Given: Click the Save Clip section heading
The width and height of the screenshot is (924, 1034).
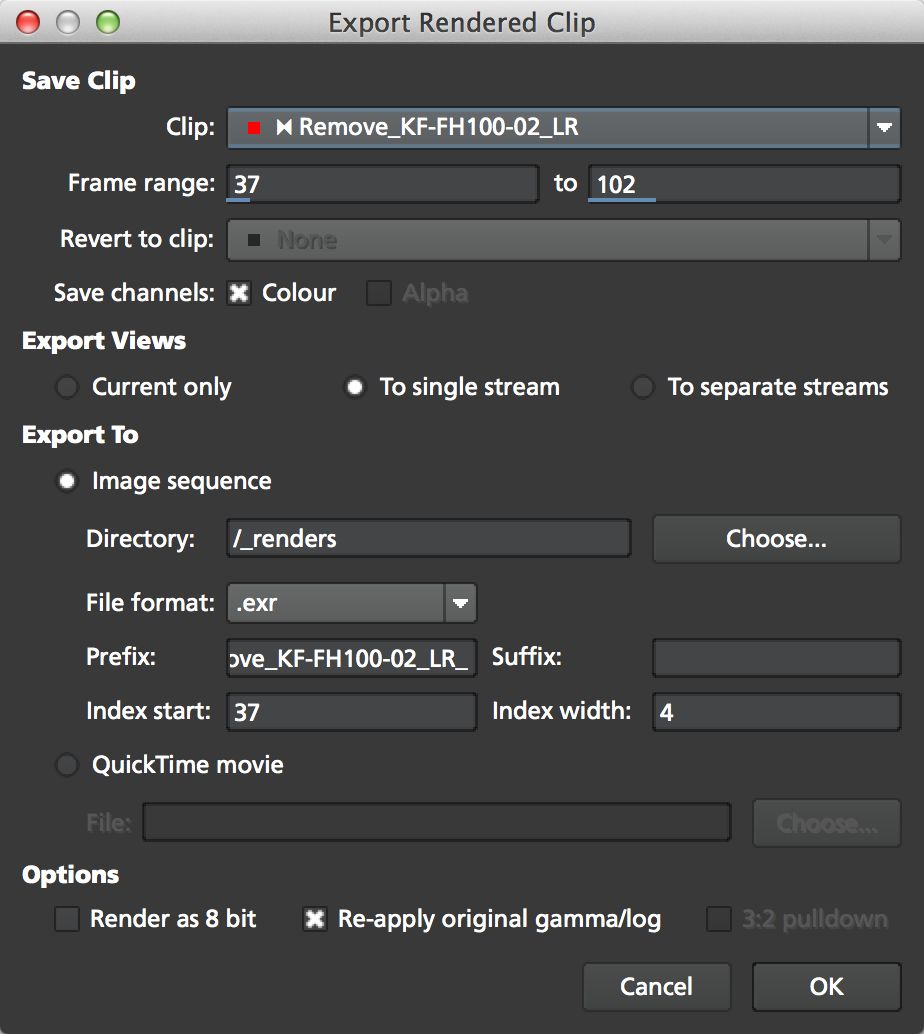Looking at the screenshot, I should [x=78, y=80].
